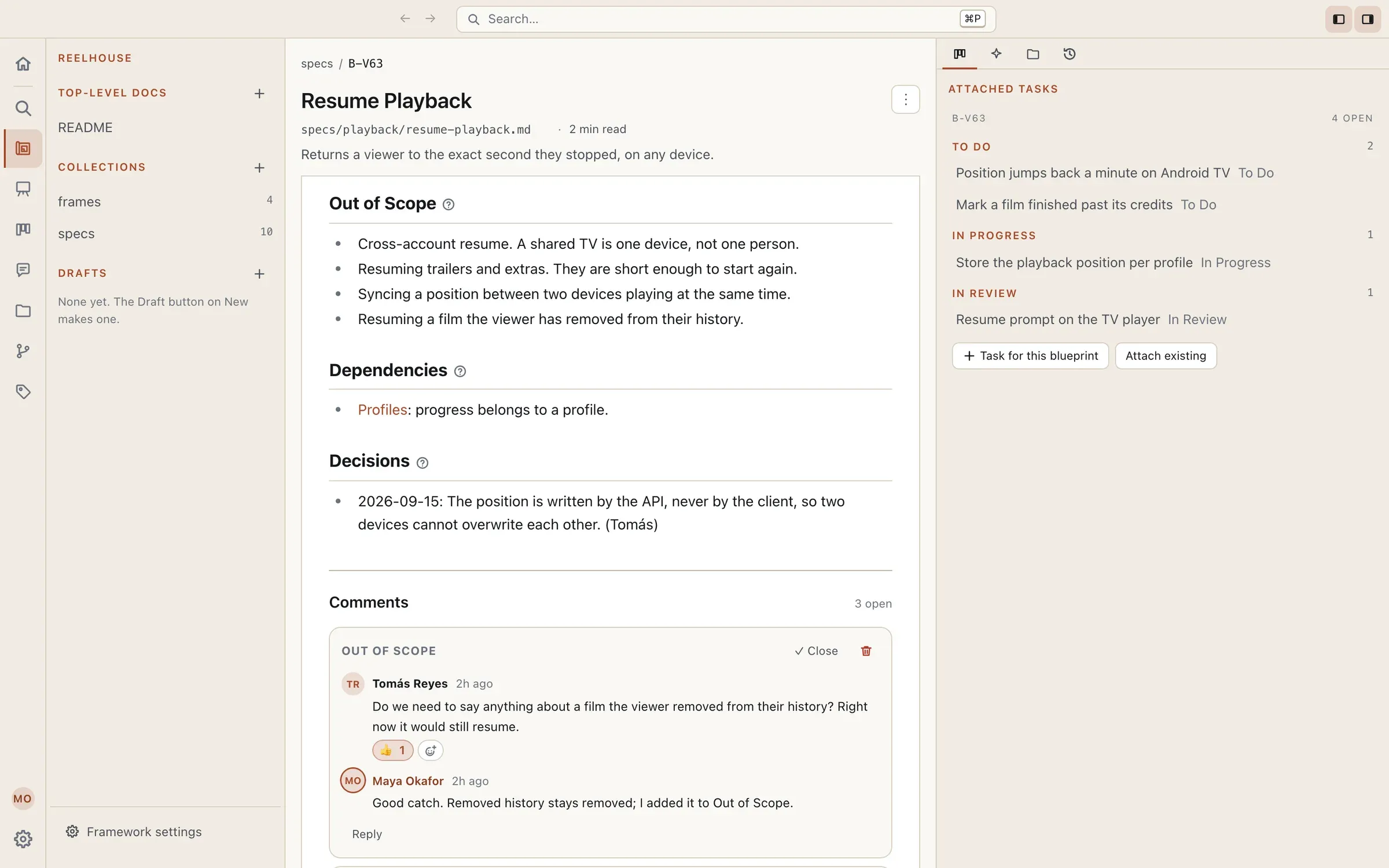Click the Attach existing button
This screenshot has width=1389, height=868.
pyautogui.click(x=1166, y=356)
